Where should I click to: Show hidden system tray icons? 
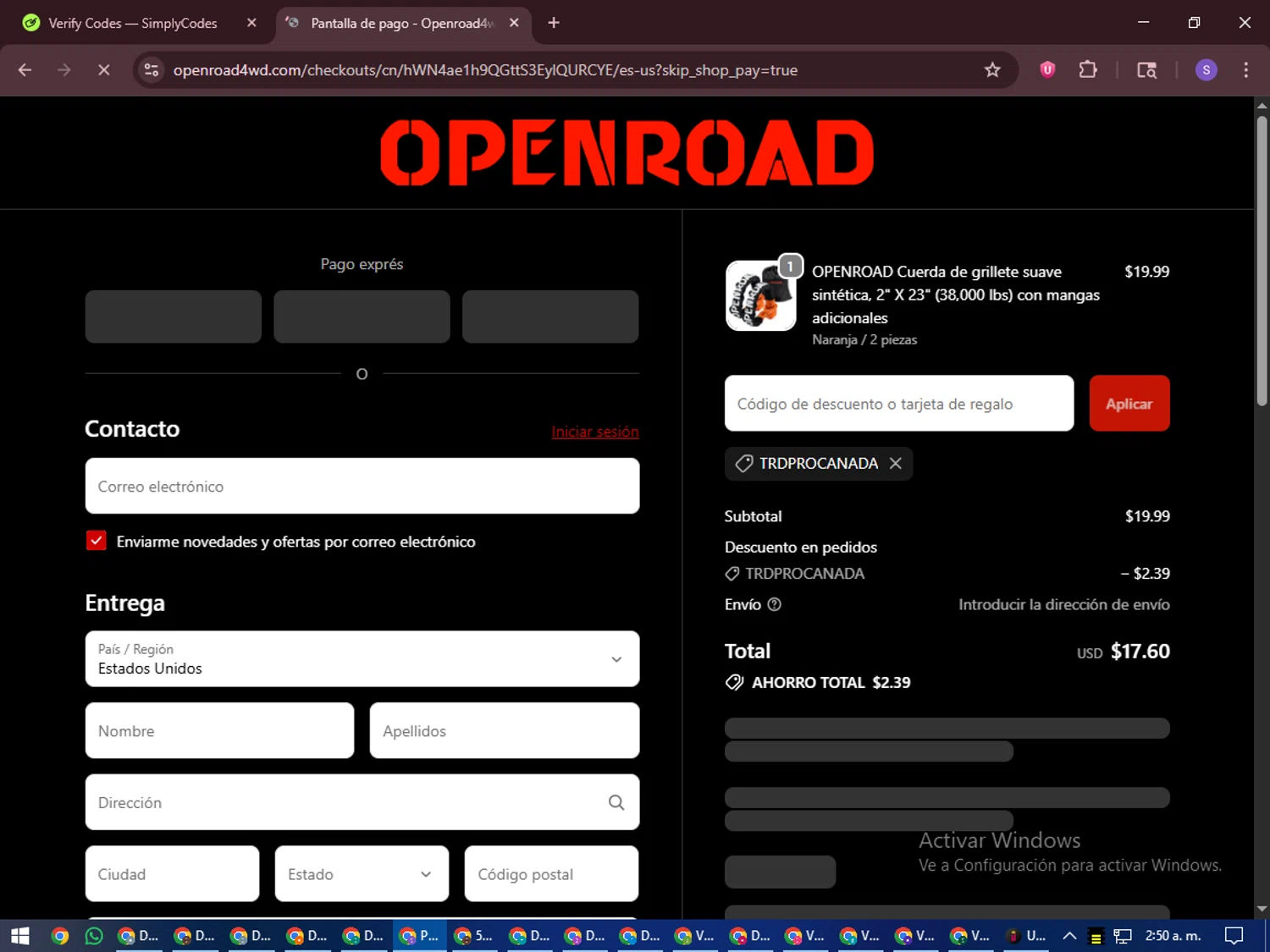[x=1069, y=935]
